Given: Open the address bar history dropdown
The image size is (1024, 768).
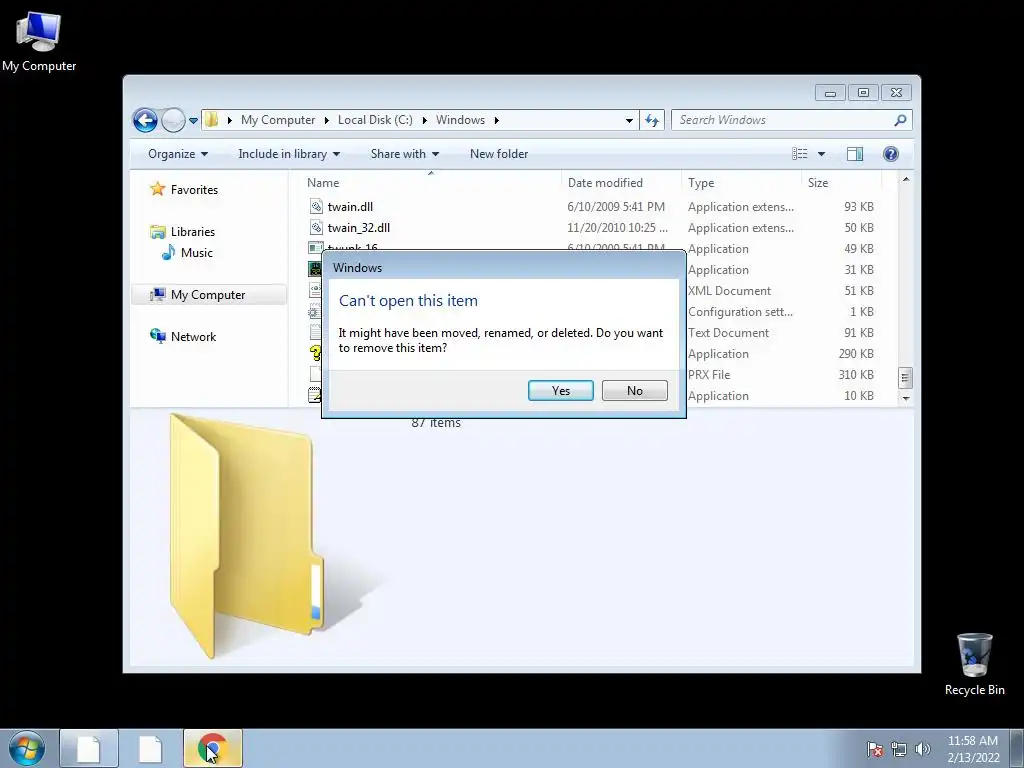Looking at the screenshot, I should coord(629,120).
